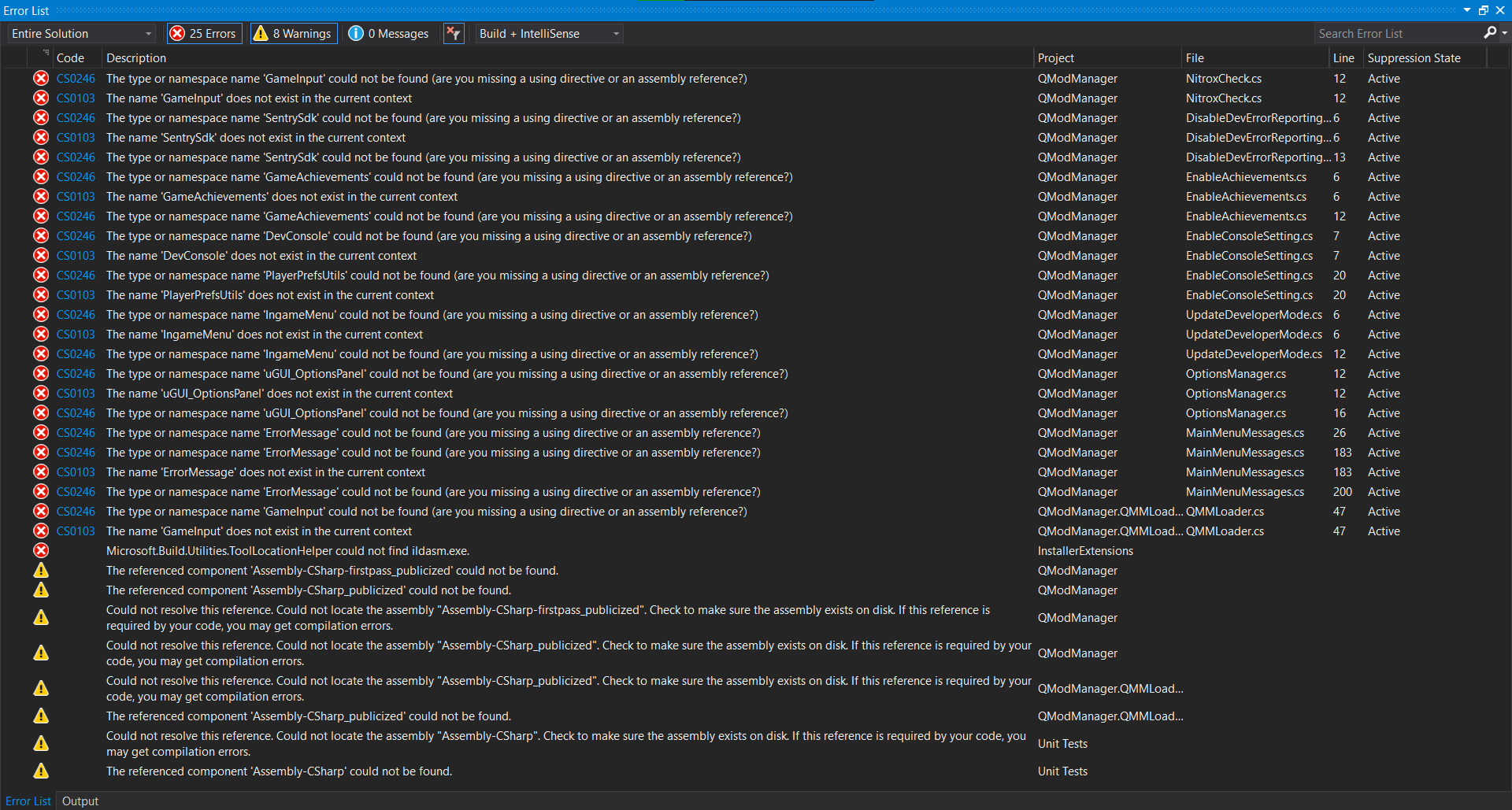Sort by the Project column header

pyautogui.click(x=1055, y=57)
